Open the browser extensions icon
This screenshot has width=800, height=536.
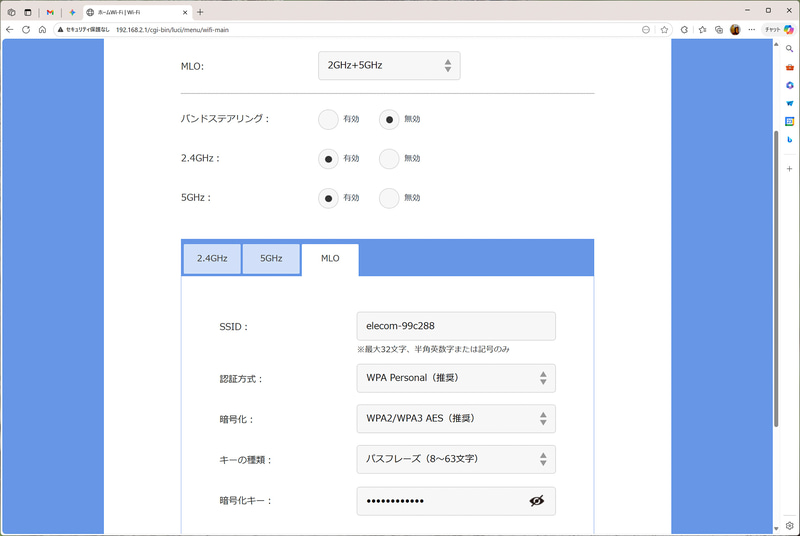click(684, 30)
